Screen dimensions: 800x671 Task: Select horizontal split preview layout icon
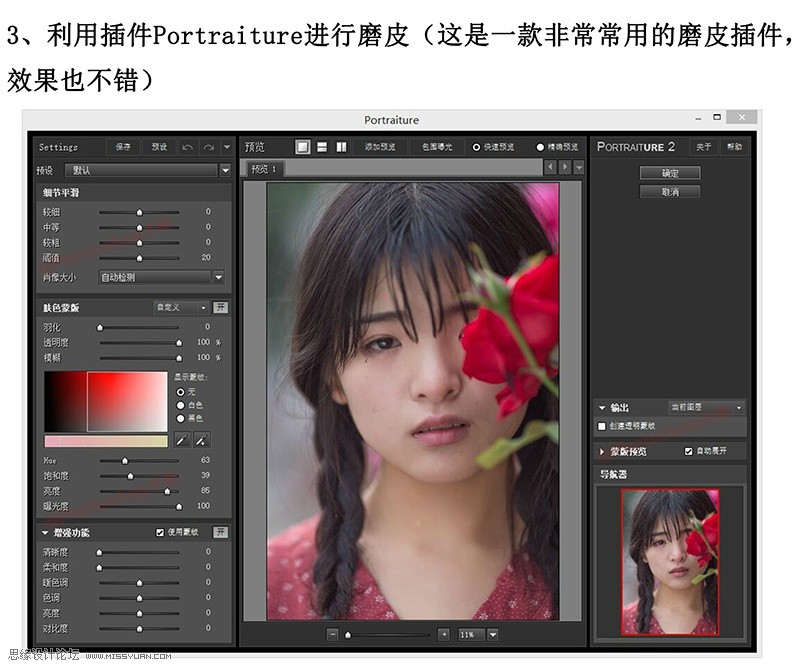322,147
